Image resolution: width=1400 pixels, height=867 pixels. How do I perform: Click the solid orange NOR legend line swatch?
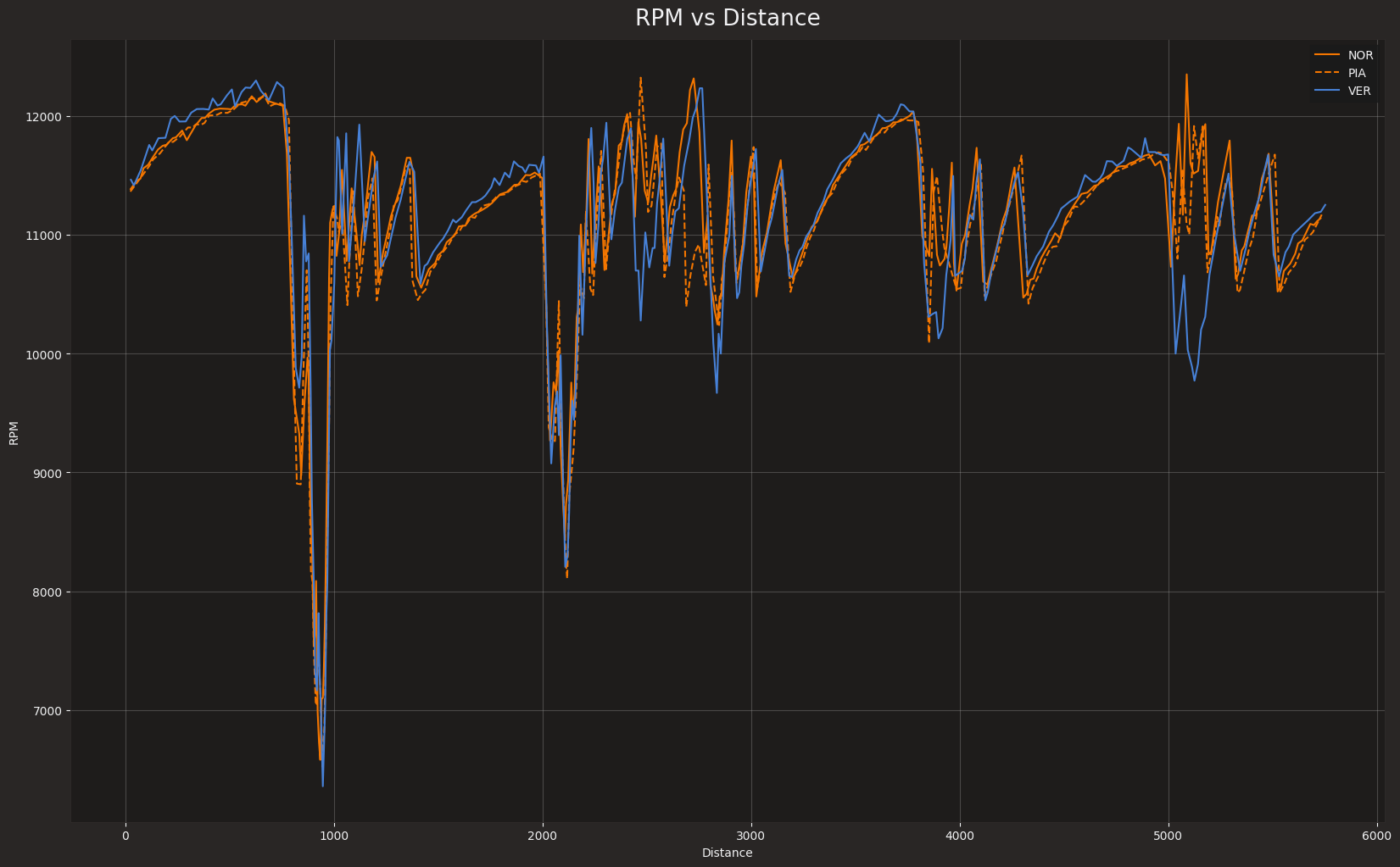1327,55
